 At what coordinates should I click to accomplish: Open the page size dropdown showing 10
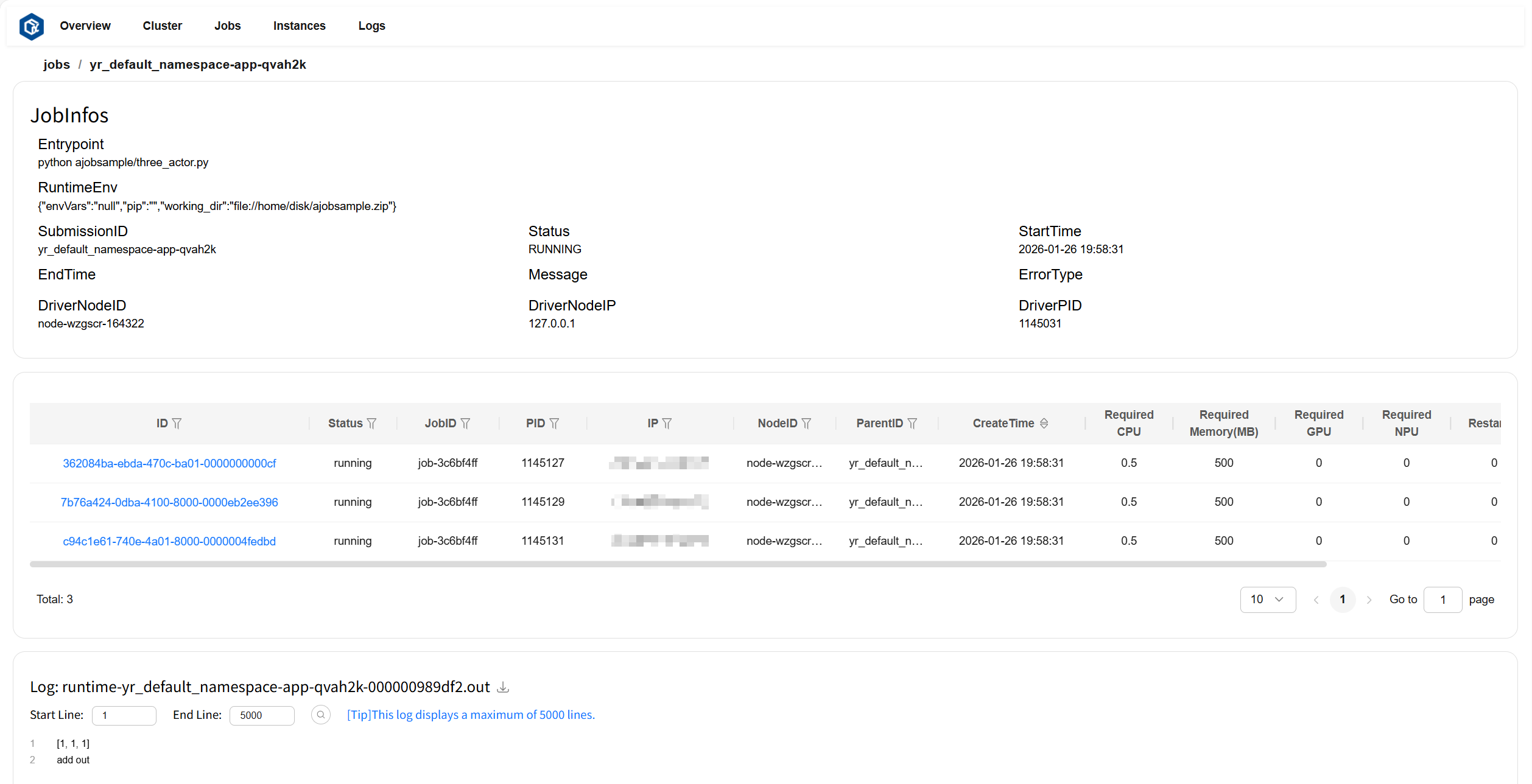[x=1268, y=600]
